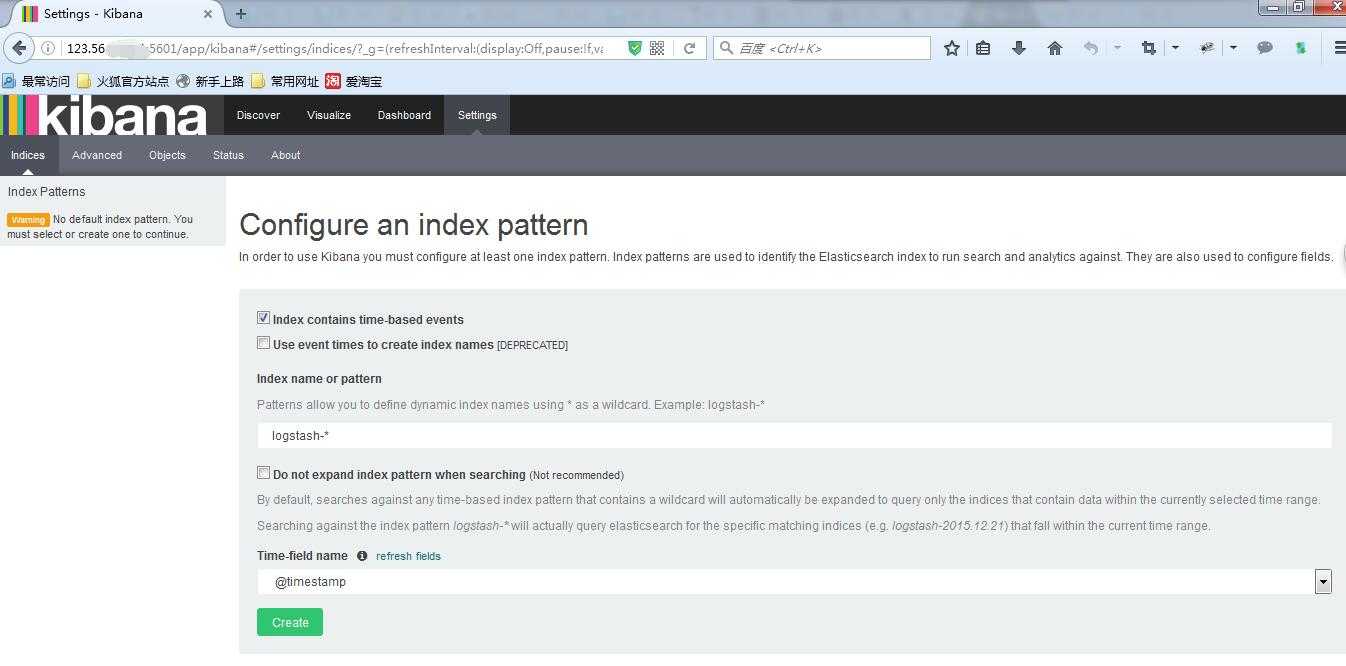Enable Use event times to create index names

pos(263,343)
